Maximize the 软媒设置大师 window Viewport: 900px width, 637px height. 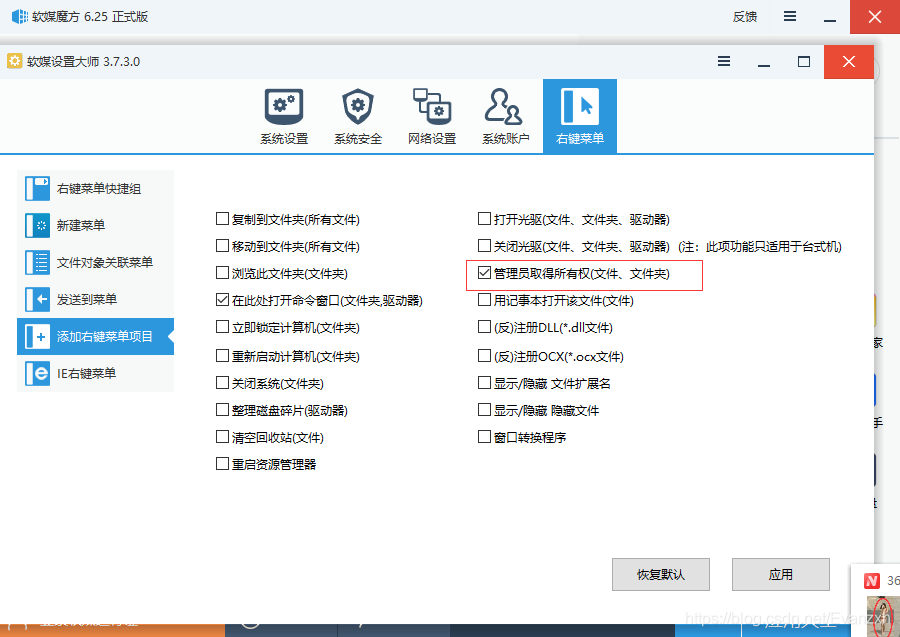pyautogui.click(x=804, y=61)
